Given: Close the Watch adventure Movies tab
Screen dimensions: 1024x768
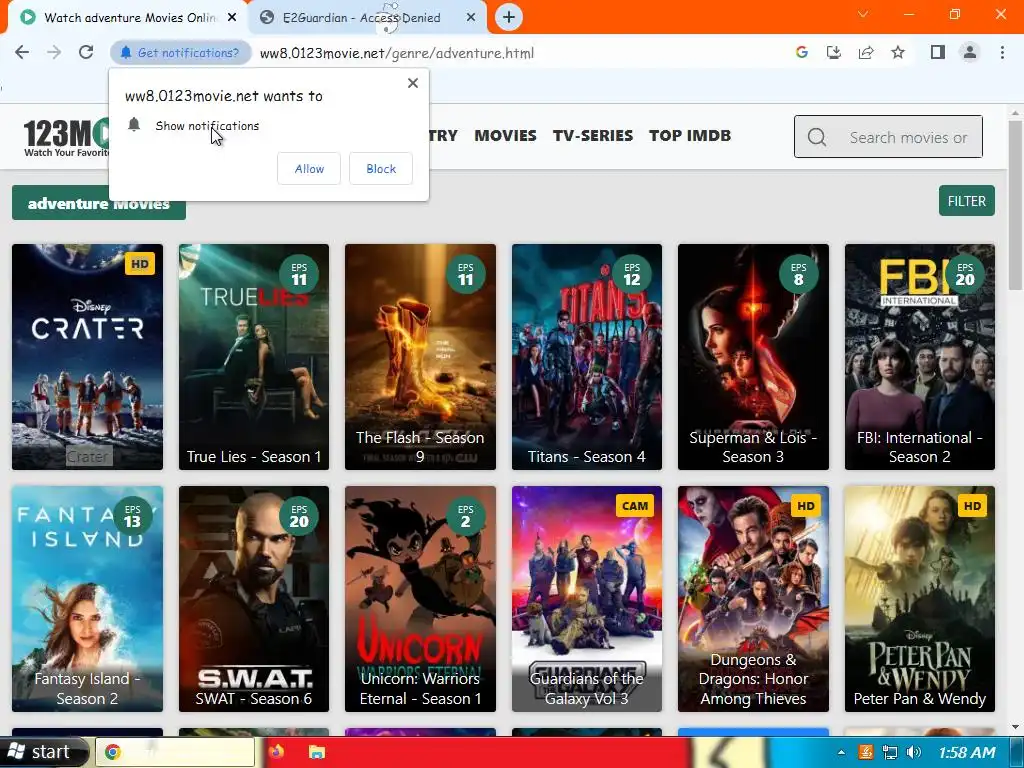Looking at the screenshot, I should (x=232, y=18).
